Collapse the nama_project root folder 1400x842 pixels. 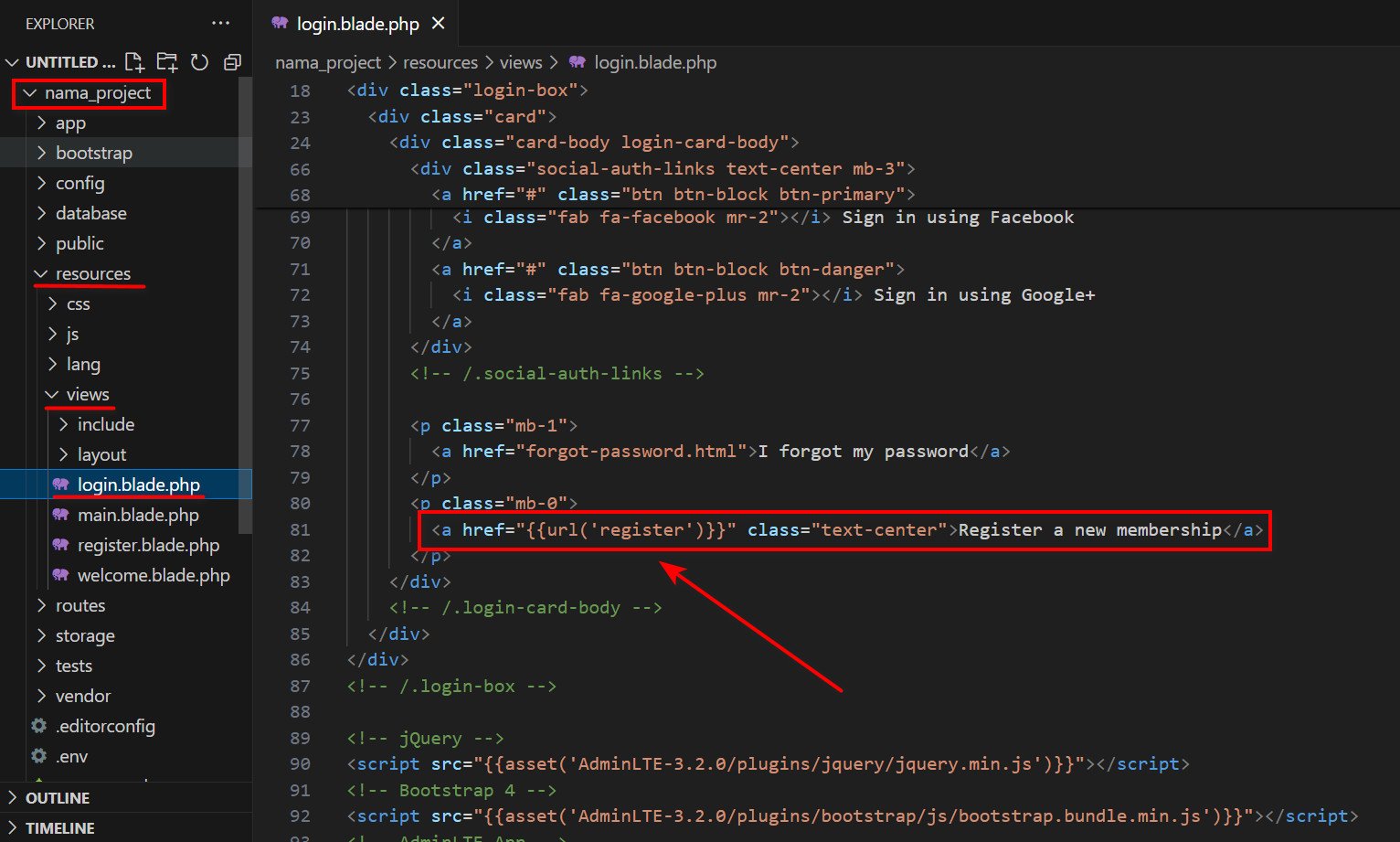point(30,93)
